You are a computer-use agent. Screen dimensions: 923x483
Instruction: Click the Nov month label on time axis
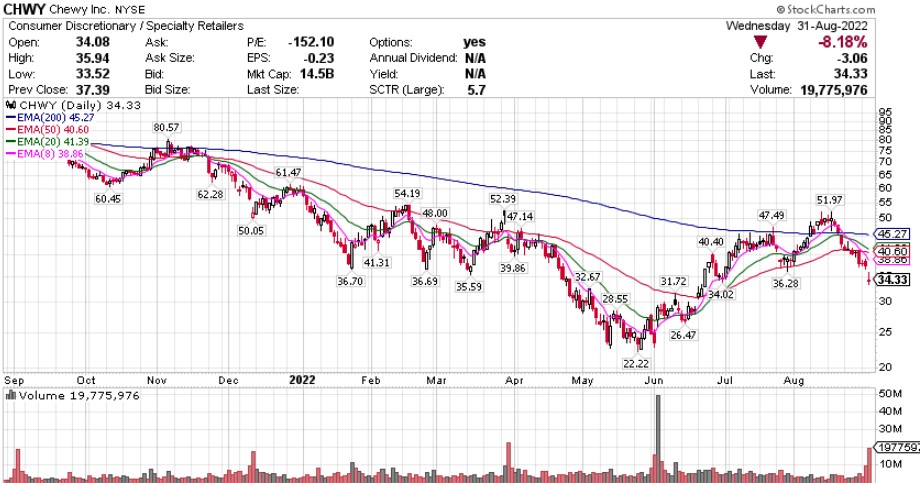tap(157, 381)
